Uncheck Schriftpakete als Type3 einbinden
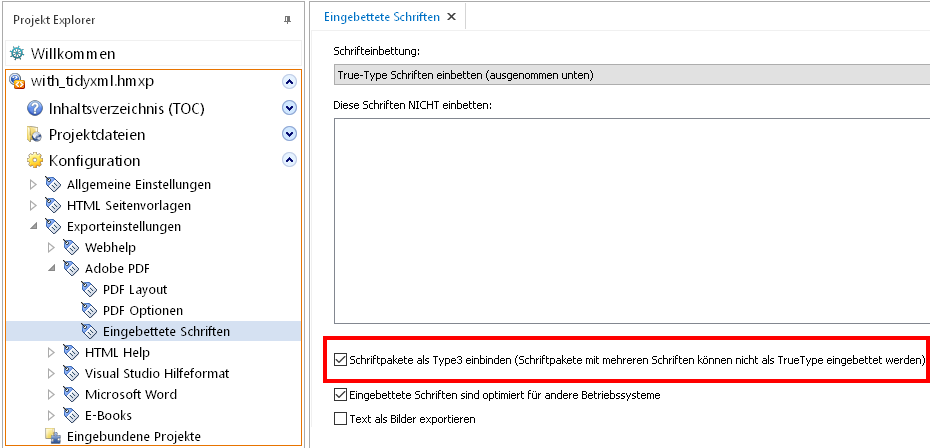Image resolution: width=930 pixels, height=448 pixels. tap(341, 359)
